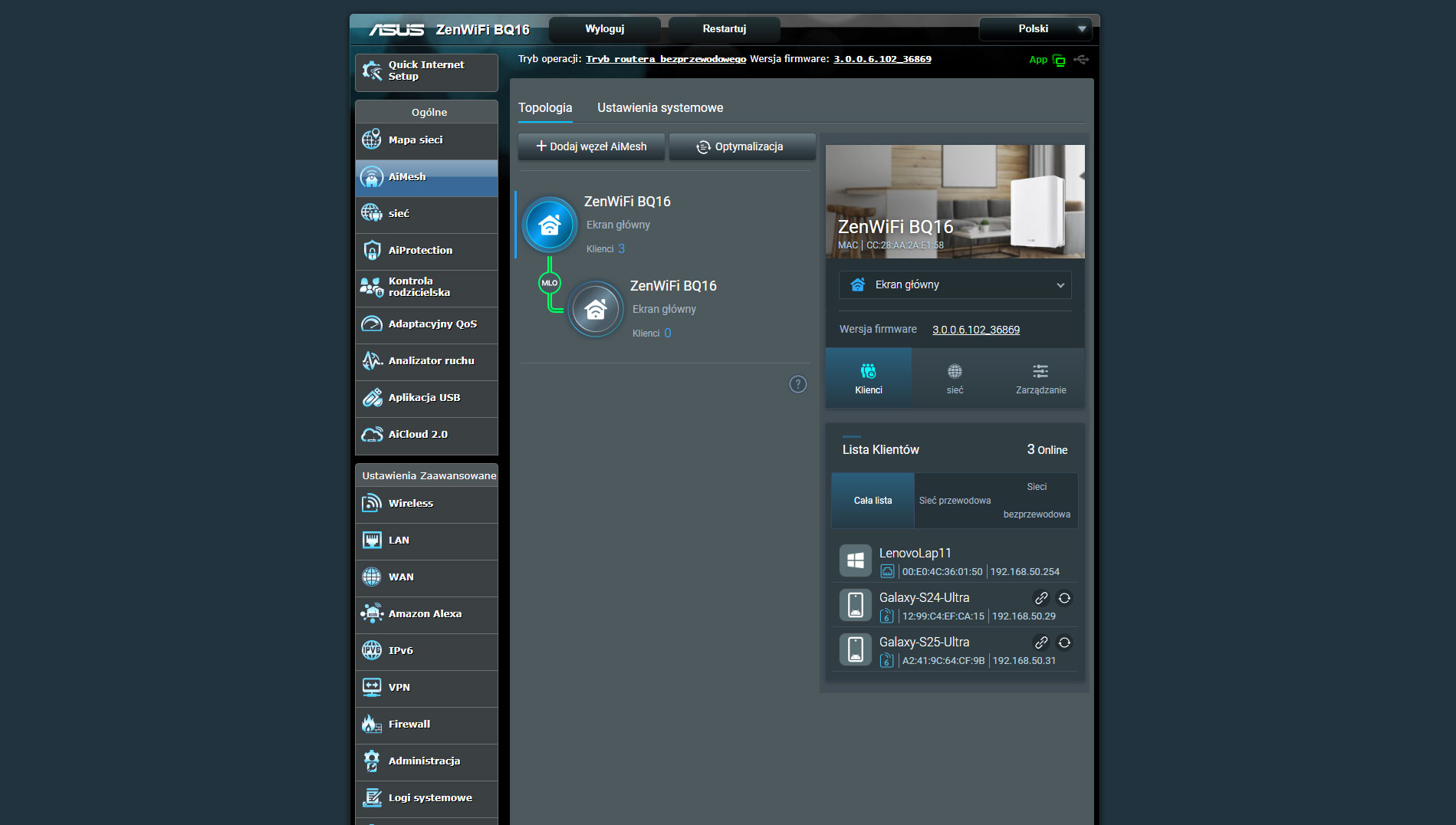
Task: Click the Administracja gear icon
Action: click(372, 761)
